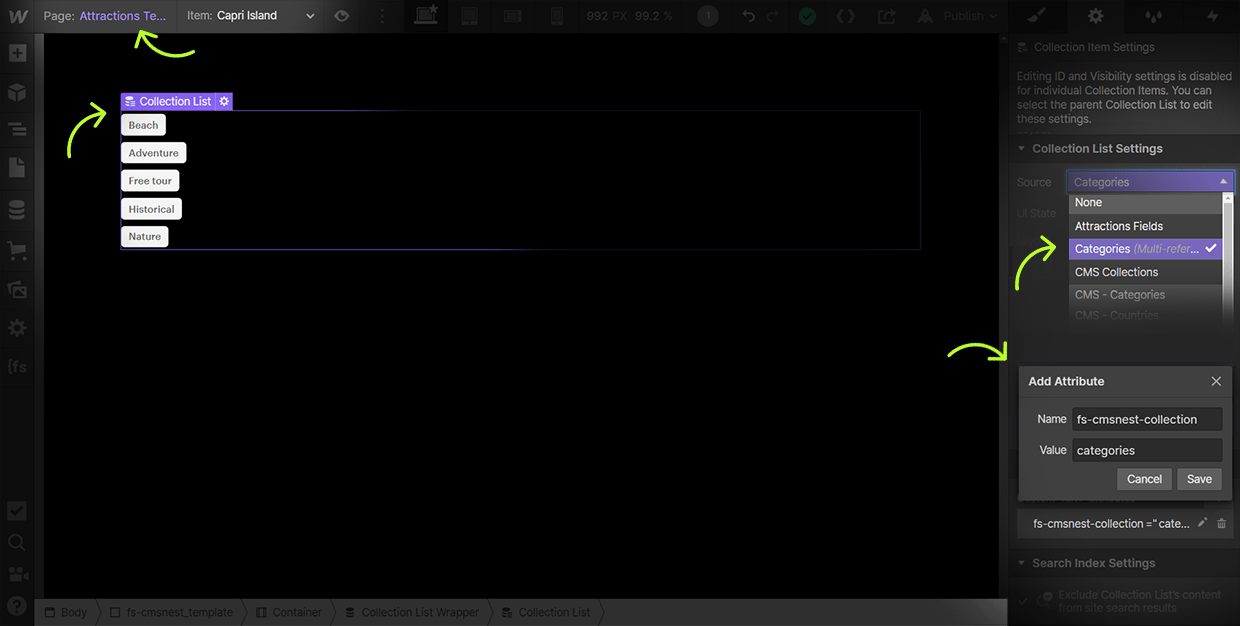
Task: Click the Adventure category tag
Action: coord(153,153)
